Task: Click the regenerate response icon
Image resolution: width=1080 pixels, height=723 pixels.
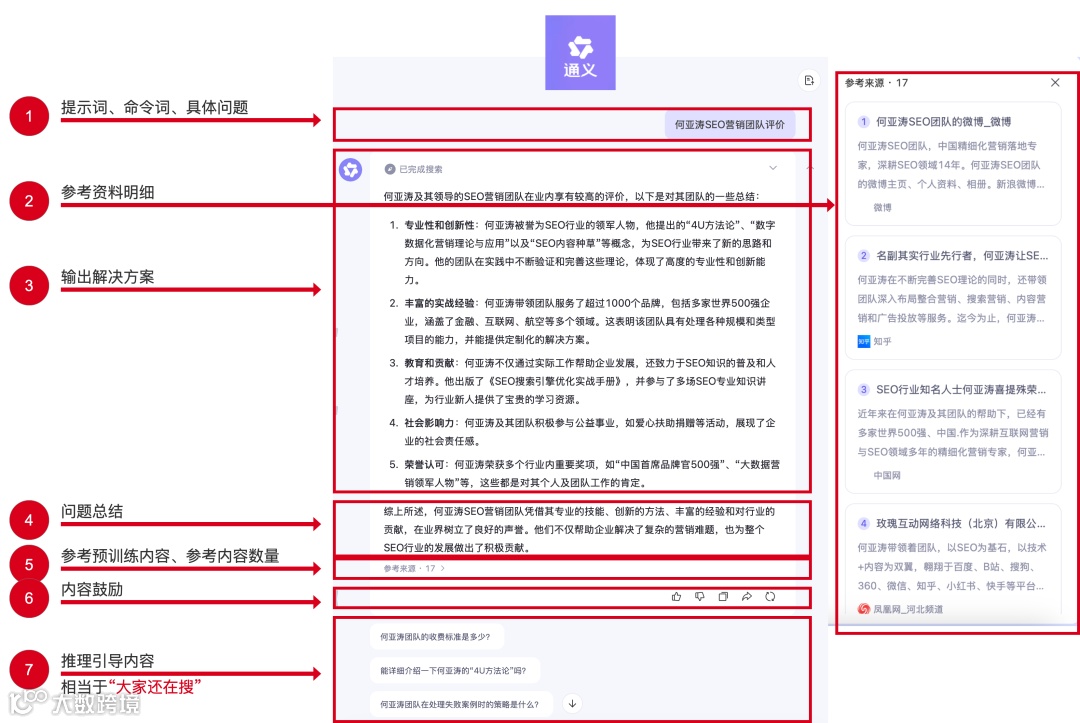Action: [770, 597]
